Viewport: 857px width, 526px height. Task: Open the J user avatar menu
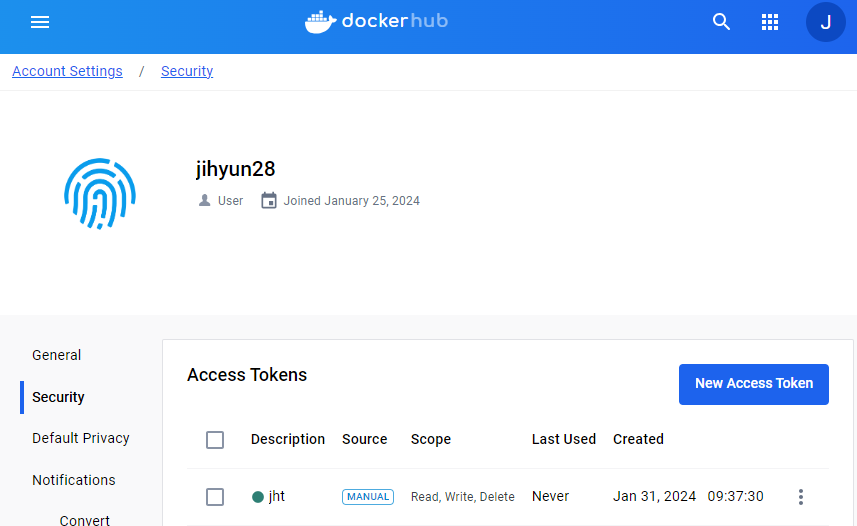click(x=826, y=22)
